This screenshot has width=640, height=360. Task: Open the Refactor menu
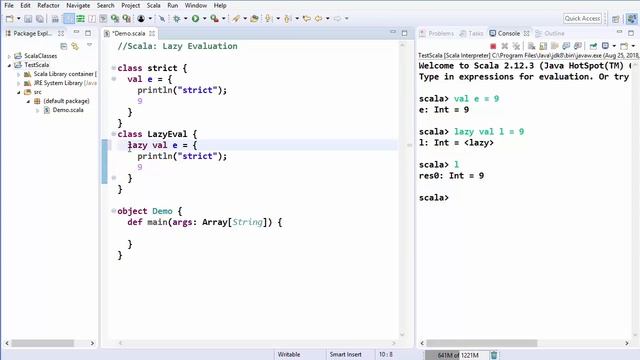click(x=48, y=6)
